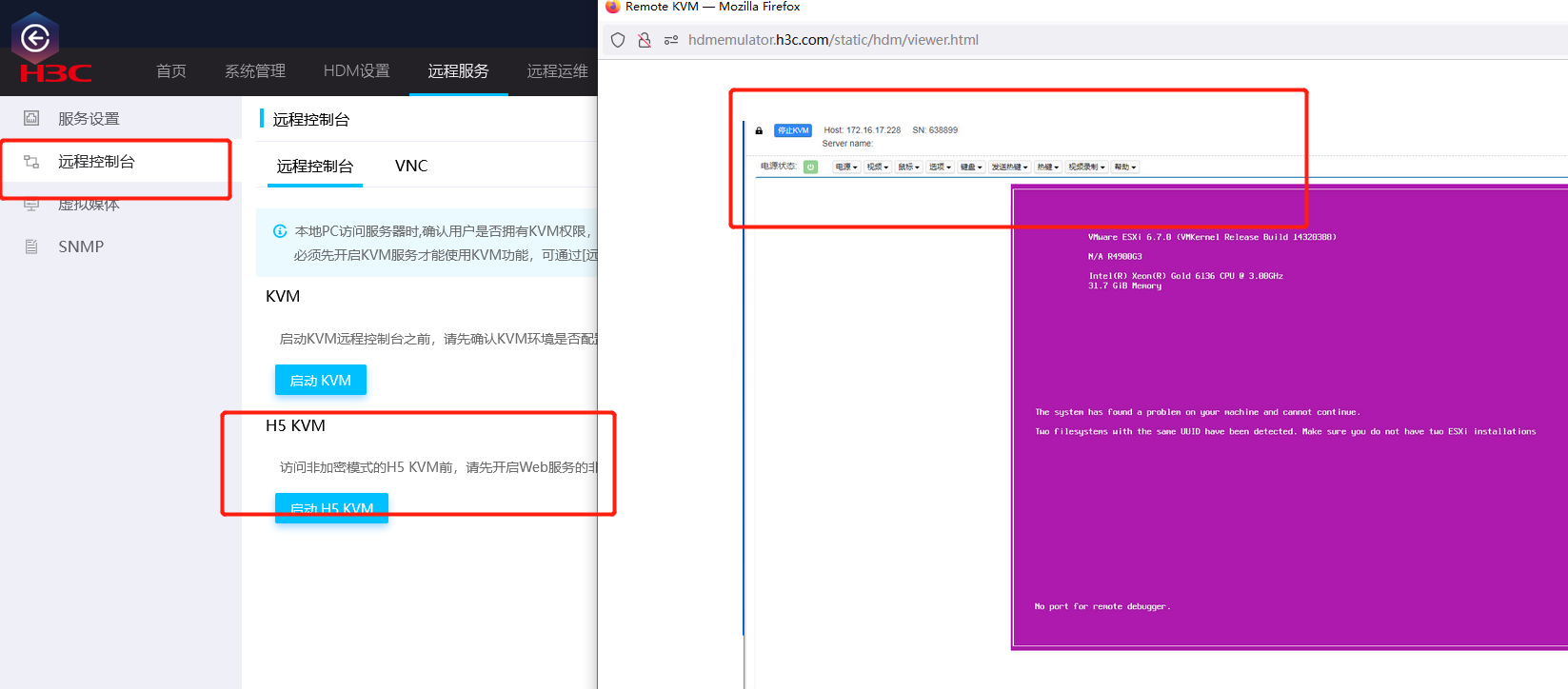Image resolution: width=1568 pixels, height=689 pixels.
Task: Click the Host: 172.16.17.228 text
Action: (863, 130)
